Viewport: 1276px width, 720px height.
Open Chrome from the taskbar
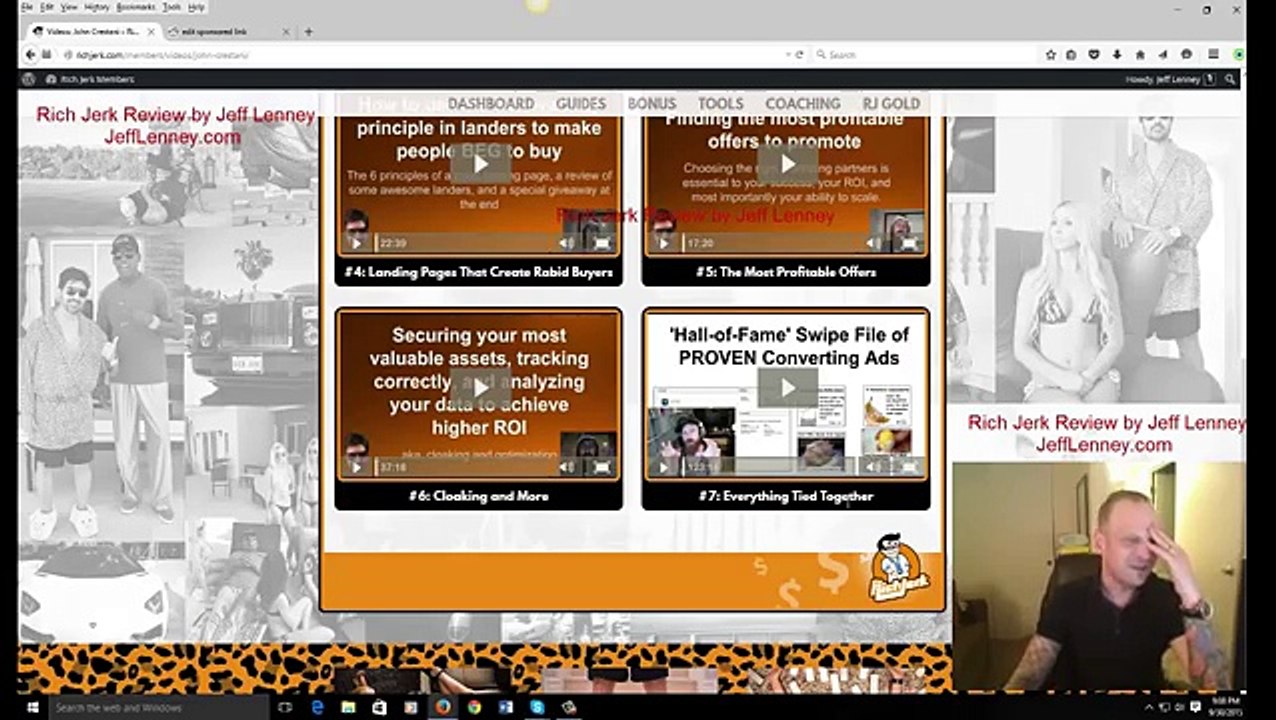pos(474,707)
